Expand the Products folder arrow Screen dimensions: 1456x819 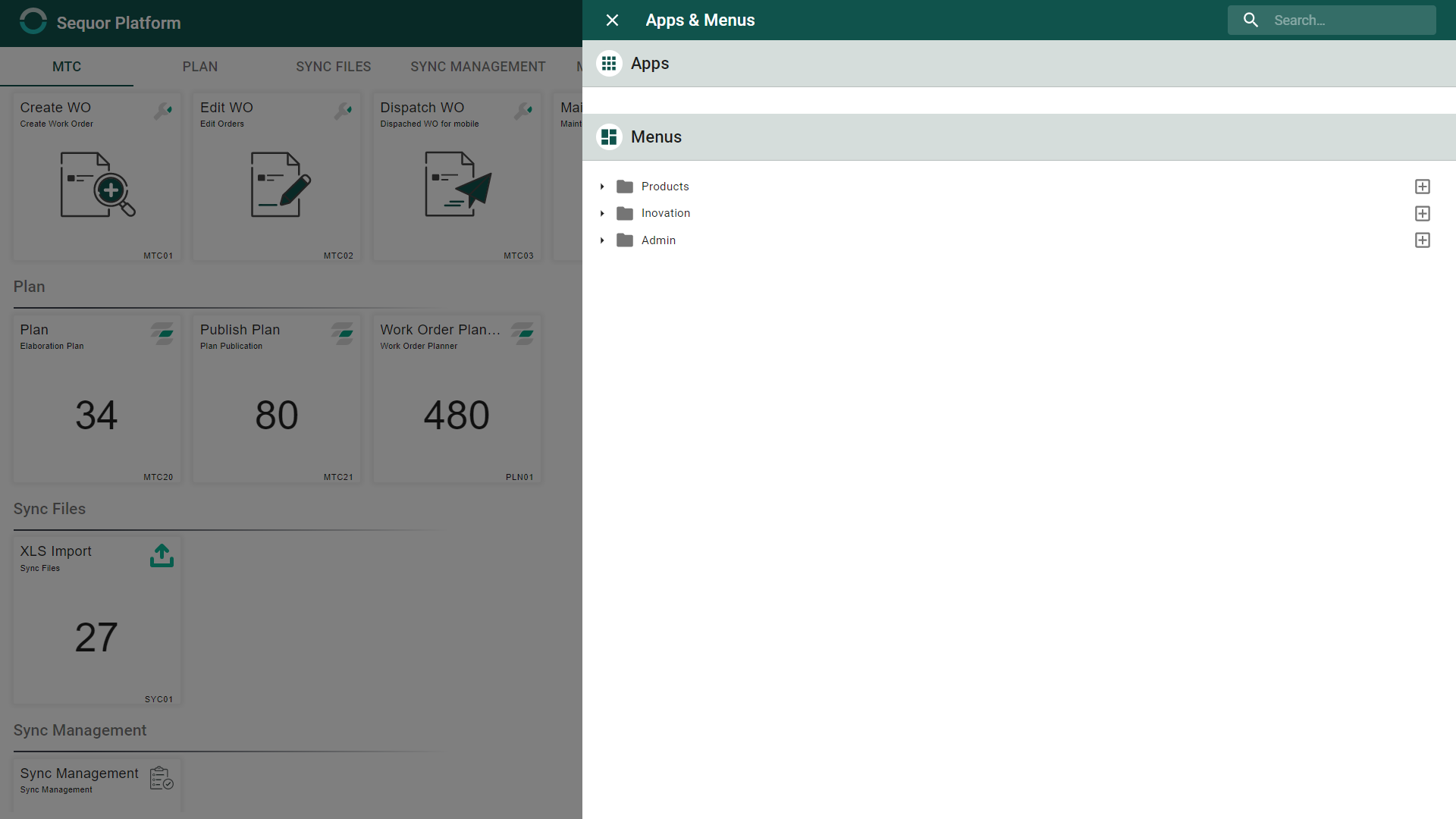[x=602, y=187]
